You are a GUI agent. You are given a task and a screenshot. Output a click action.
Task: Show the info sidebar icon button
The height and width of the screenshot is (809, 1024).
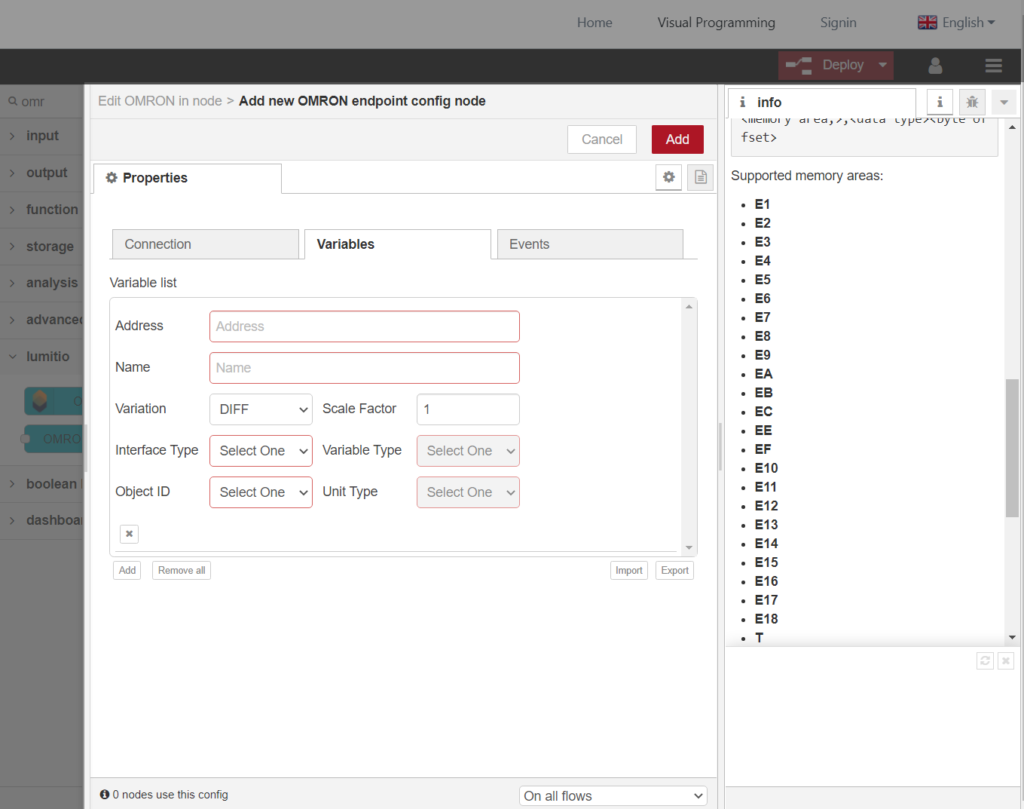pos(940,102)
